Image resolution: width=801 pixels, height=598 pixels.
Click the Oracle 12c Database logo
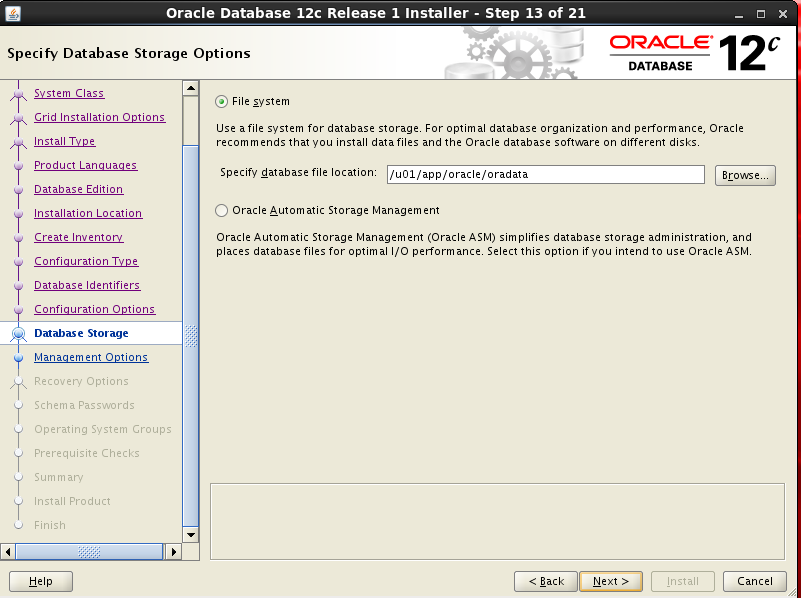[695, 53]
